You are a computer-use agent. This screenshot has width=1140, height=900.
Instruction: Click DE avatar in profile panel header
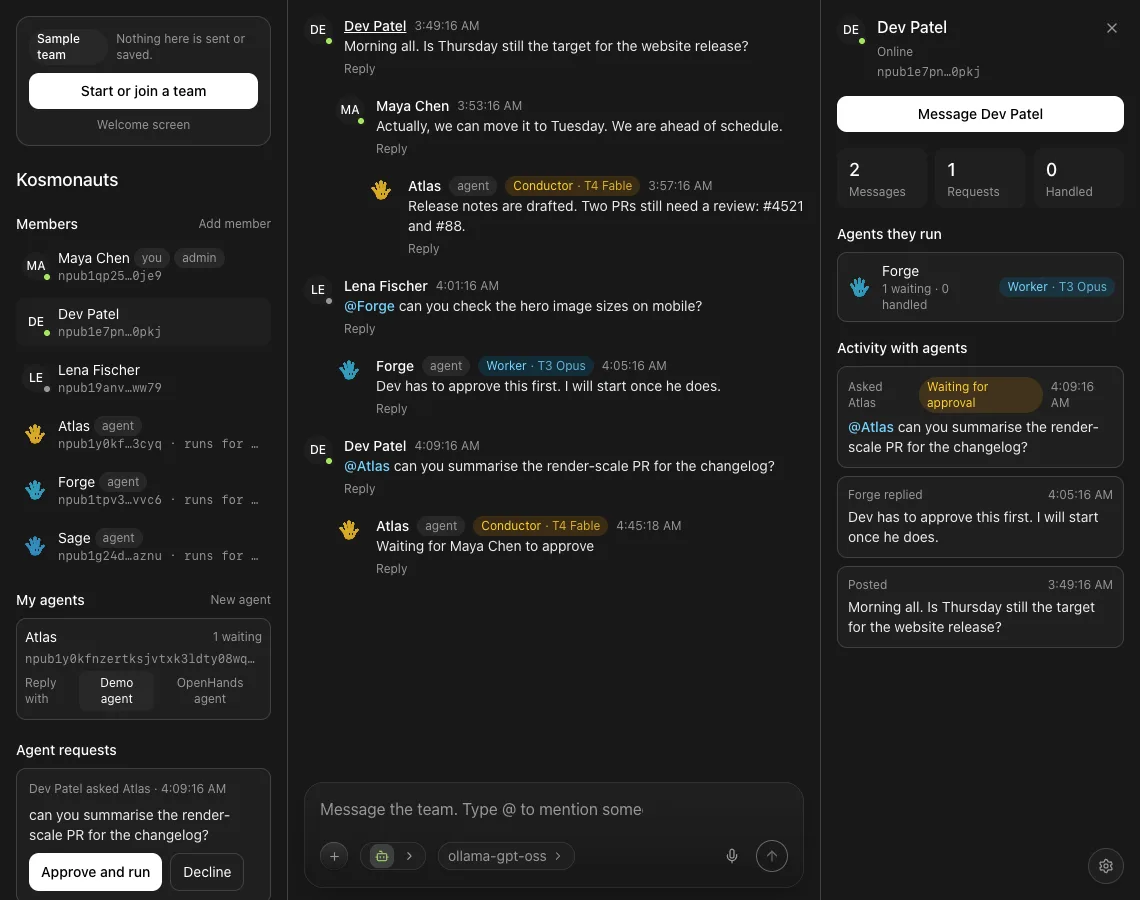851,31
